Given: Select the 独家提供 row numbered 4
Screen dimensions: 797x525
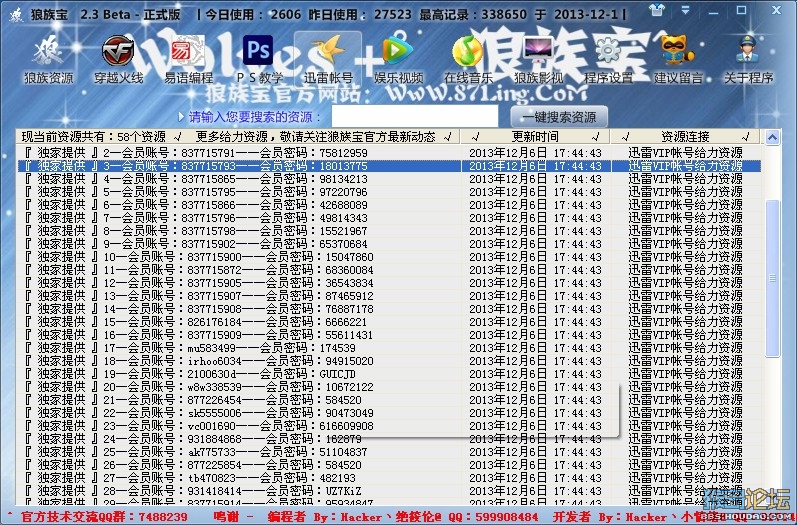Looking at the screenshot, I should [x=389, y=179].
